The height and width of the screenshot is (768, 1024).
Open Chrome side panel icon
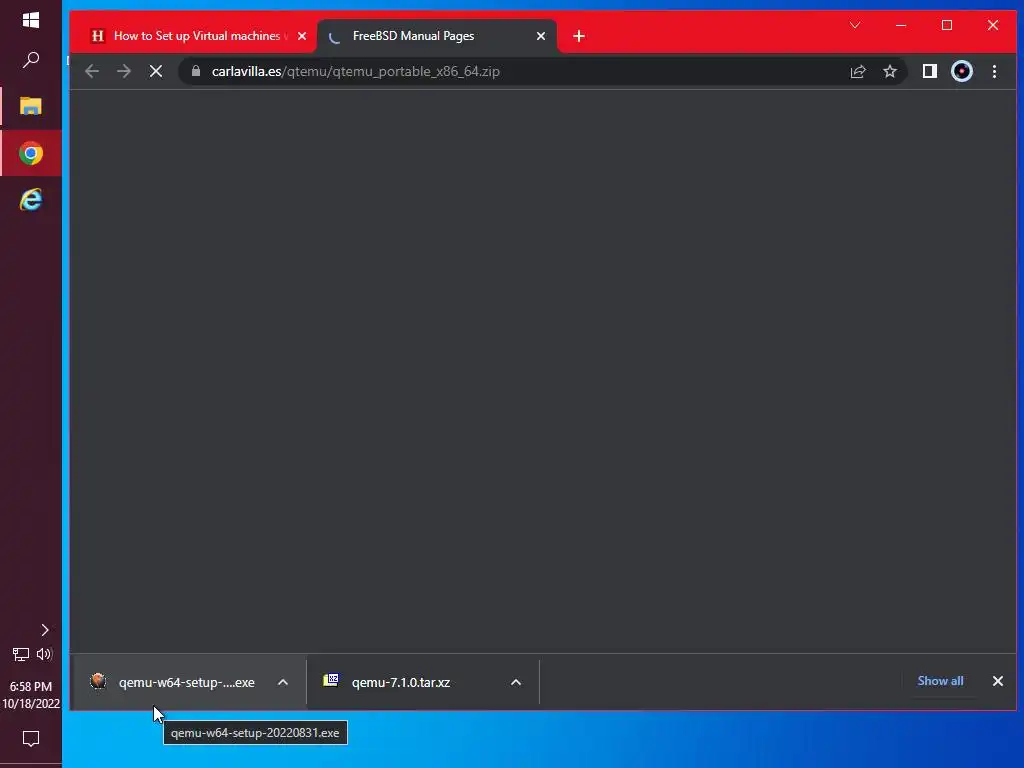click(930, 71)
